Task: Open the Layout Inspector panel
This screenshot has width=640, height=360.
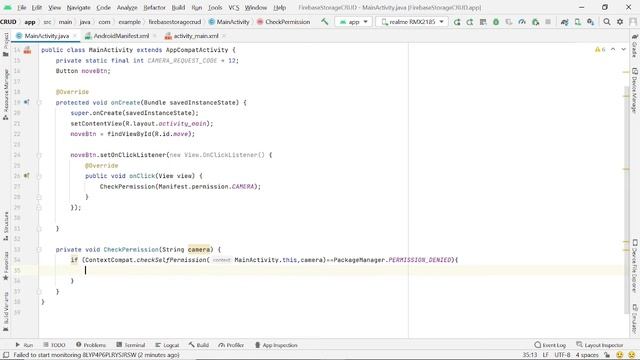Action: click(600, 345)
